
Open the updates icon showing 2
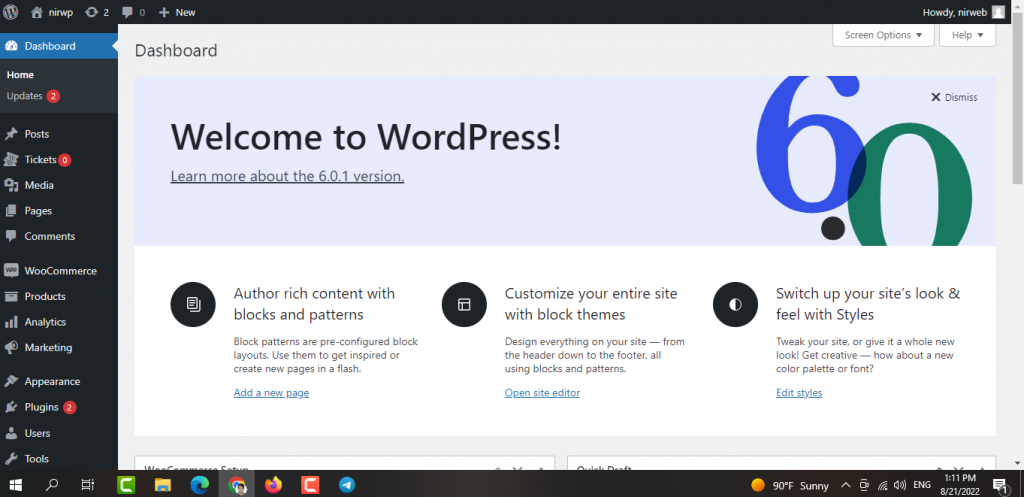[x=97, y=12]
